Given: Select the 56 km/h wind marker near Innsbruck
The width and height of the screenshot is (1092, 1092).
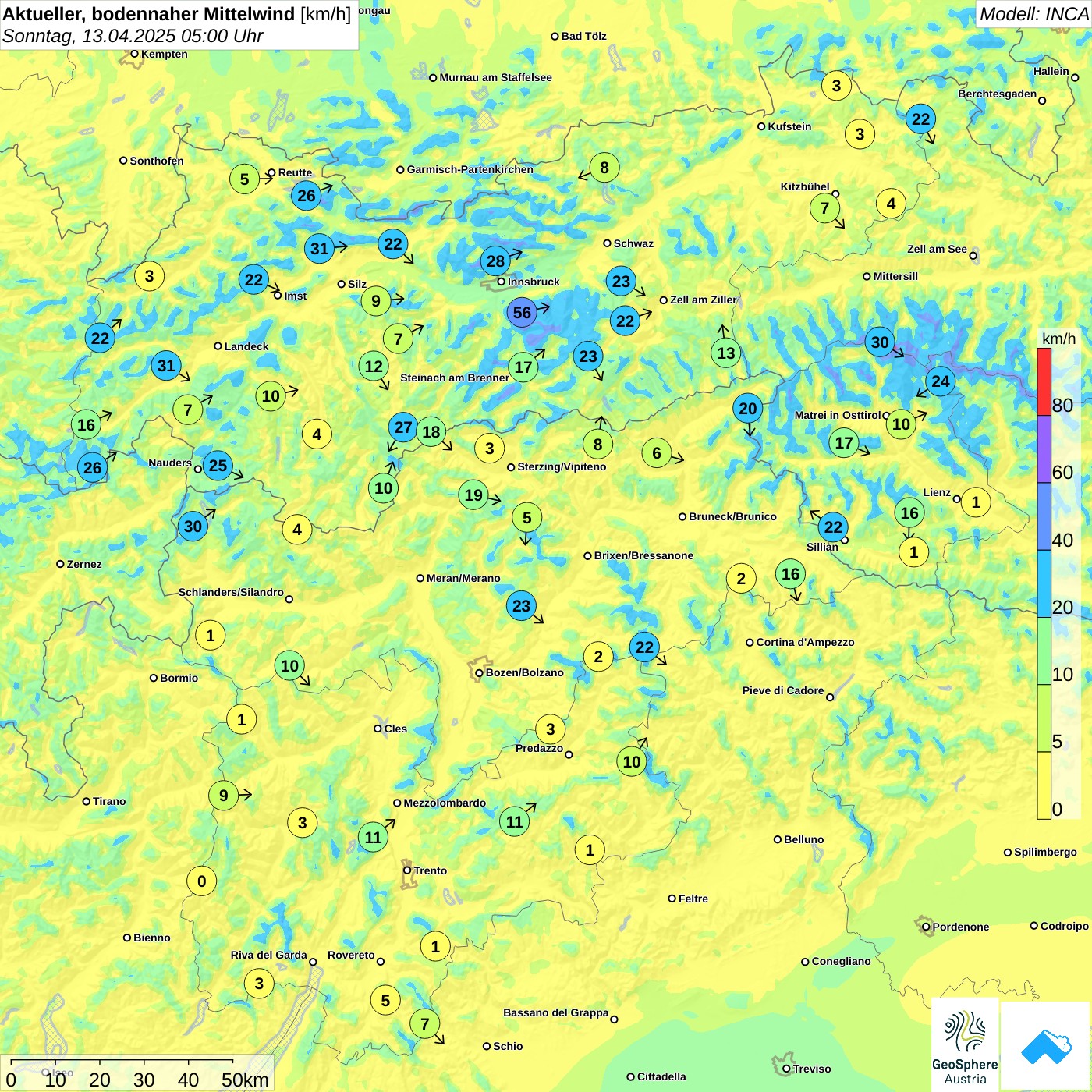Looking at the screenshot, I should [522, 313].
